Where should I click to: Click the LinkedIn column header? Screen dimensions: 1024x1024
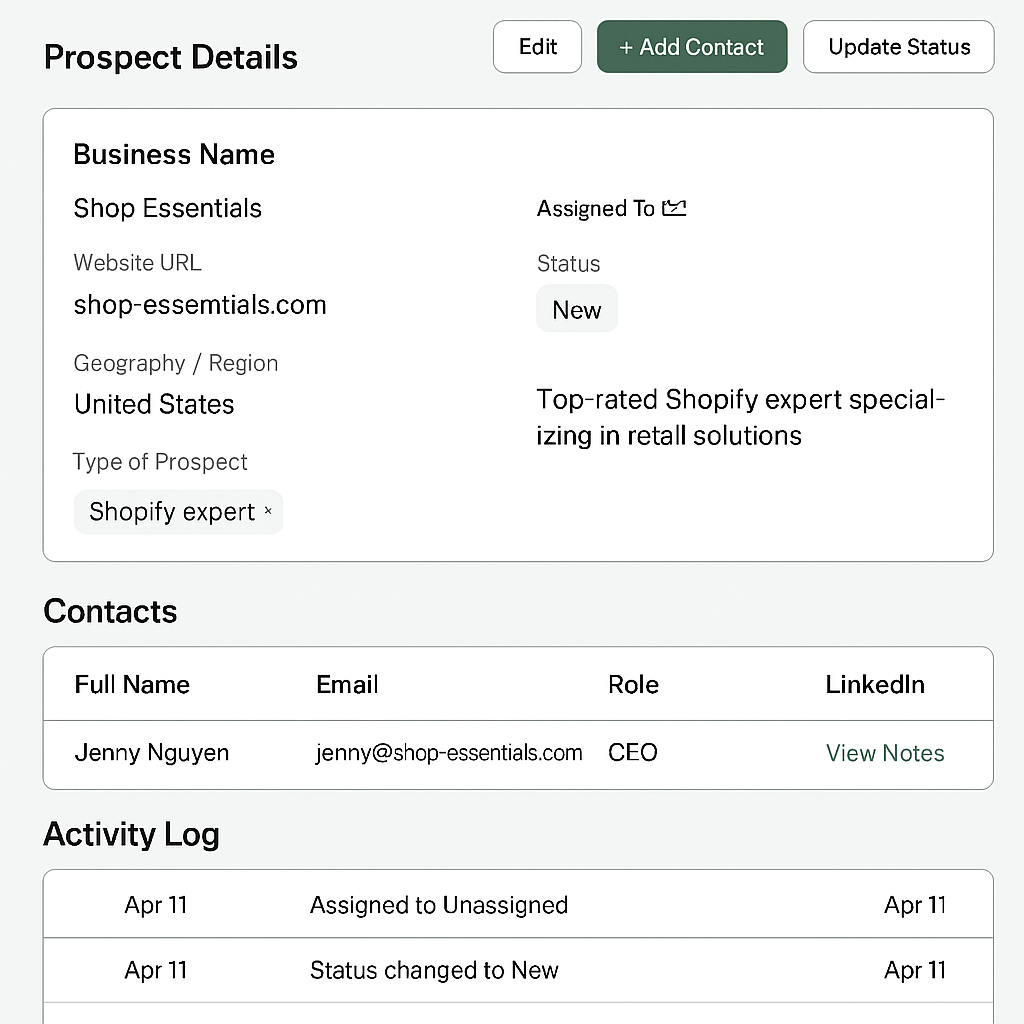point(874,685)
